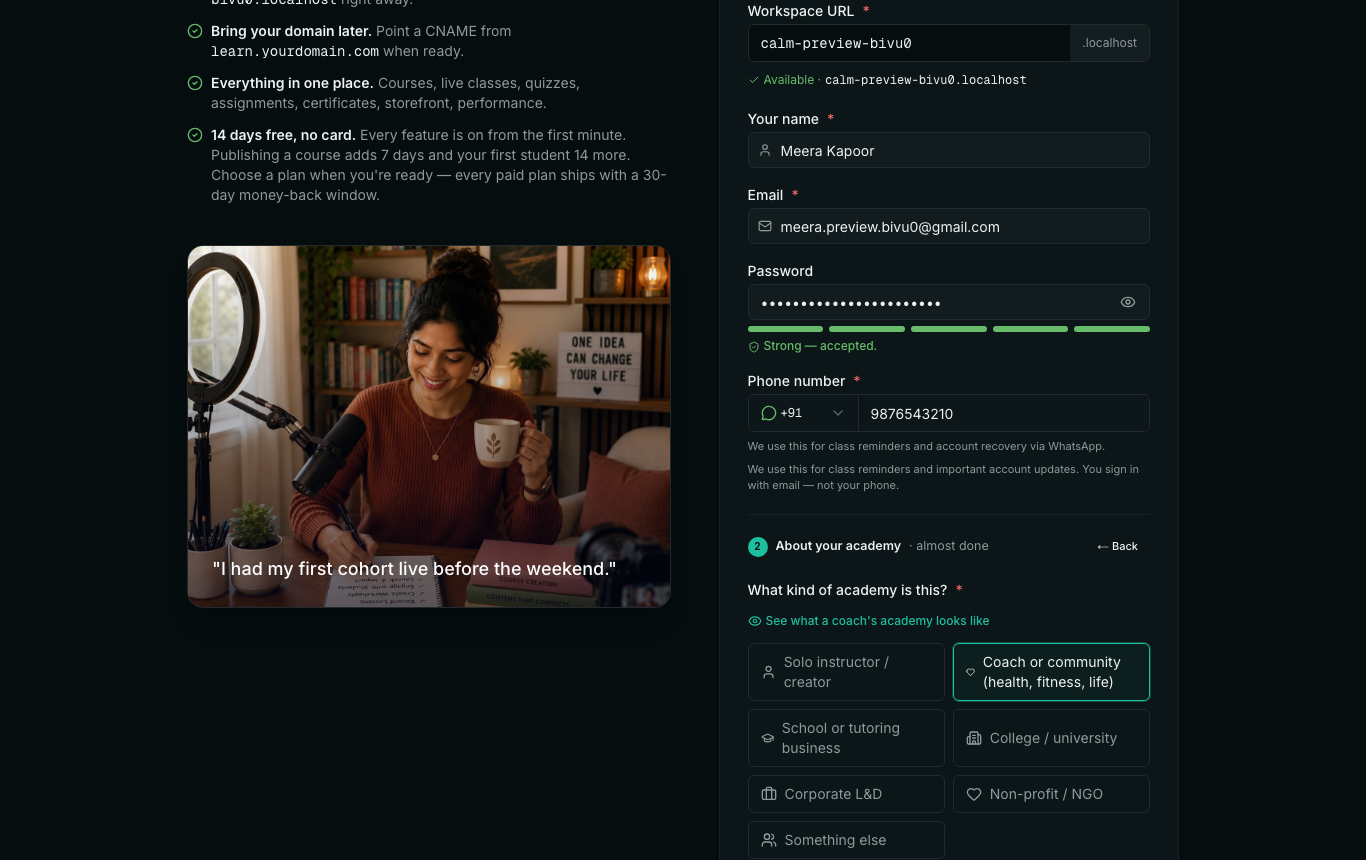The width and height of the screenshot is (1366, 860).
Task: Click the graduation cap icon on School card
Action: point(768,738)
